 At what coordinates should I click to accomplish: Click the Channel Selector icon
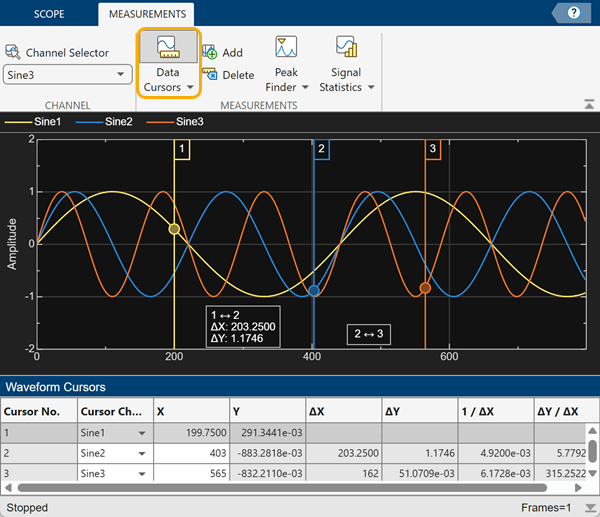[x=13, y=52]
